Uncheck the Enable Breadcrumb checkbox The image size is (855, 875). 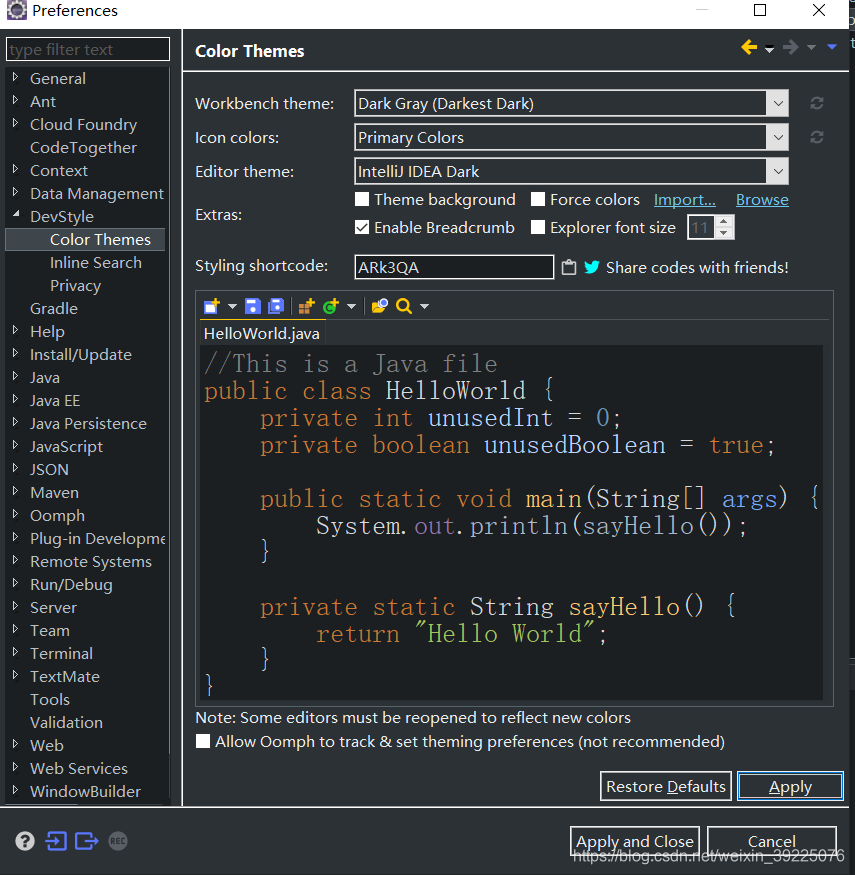pos(362,227)
